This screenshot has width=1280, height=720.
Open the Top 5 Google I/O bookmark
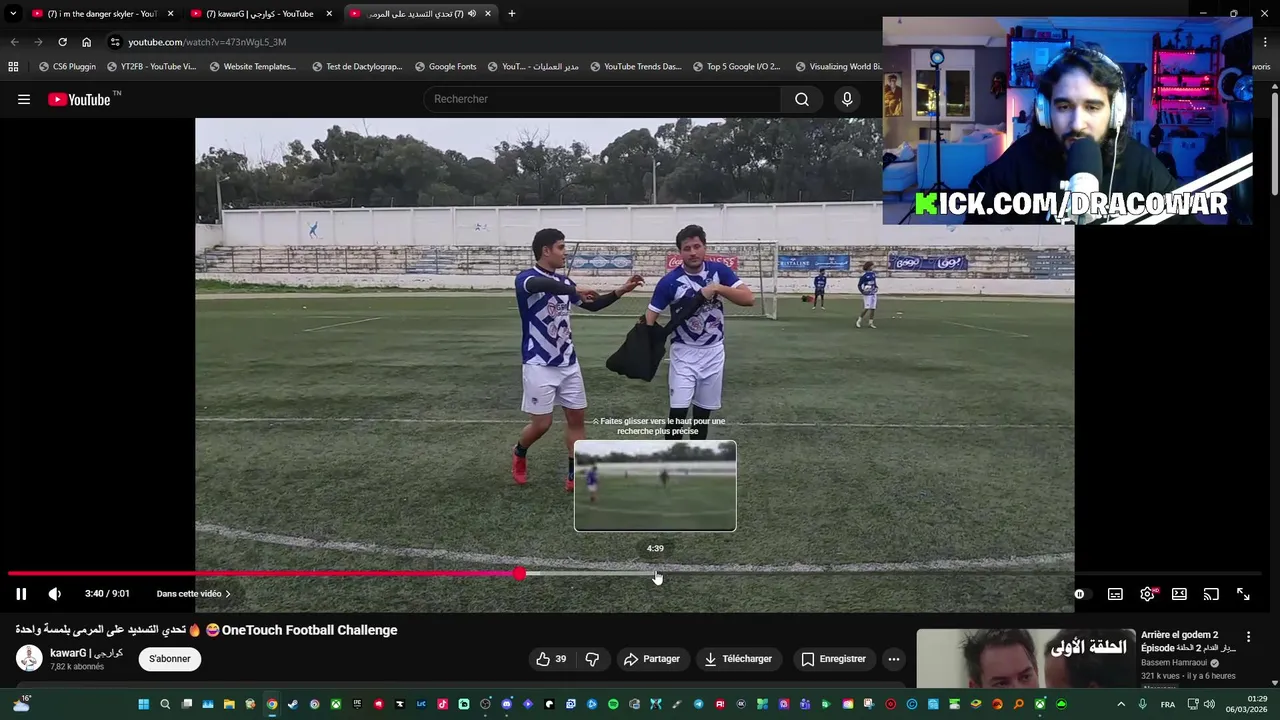[x=736, y=67]
